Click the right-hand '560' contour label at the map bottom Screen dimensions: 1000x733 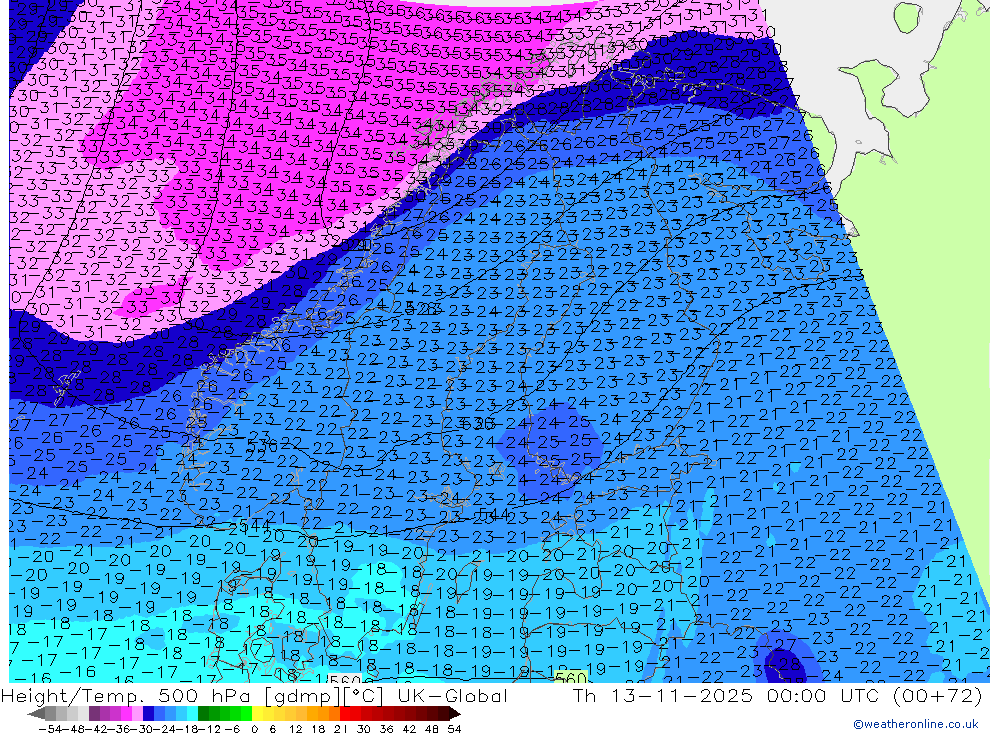pos(570,677)
